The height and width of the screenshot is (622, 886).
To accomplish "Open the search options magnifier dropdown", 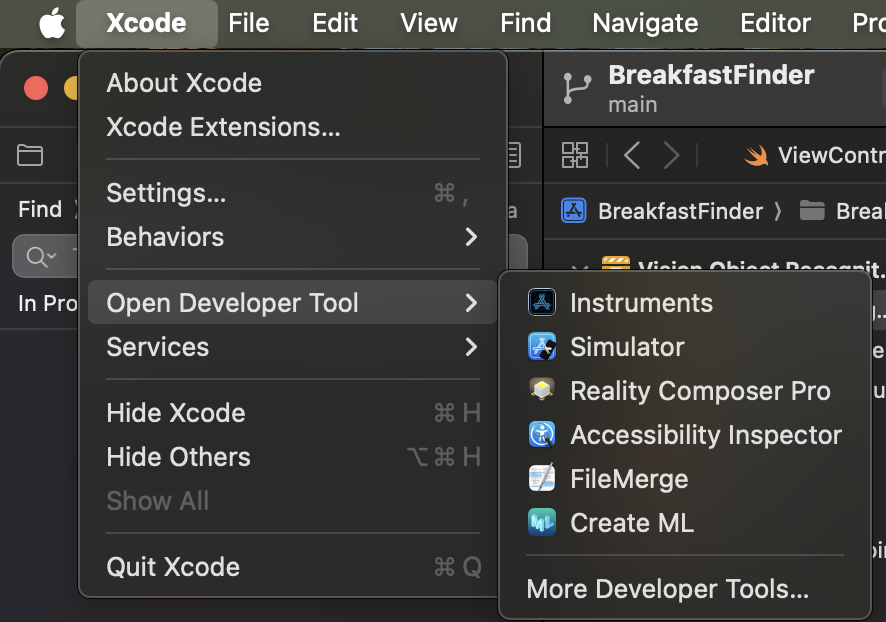I will click(41, 257).
